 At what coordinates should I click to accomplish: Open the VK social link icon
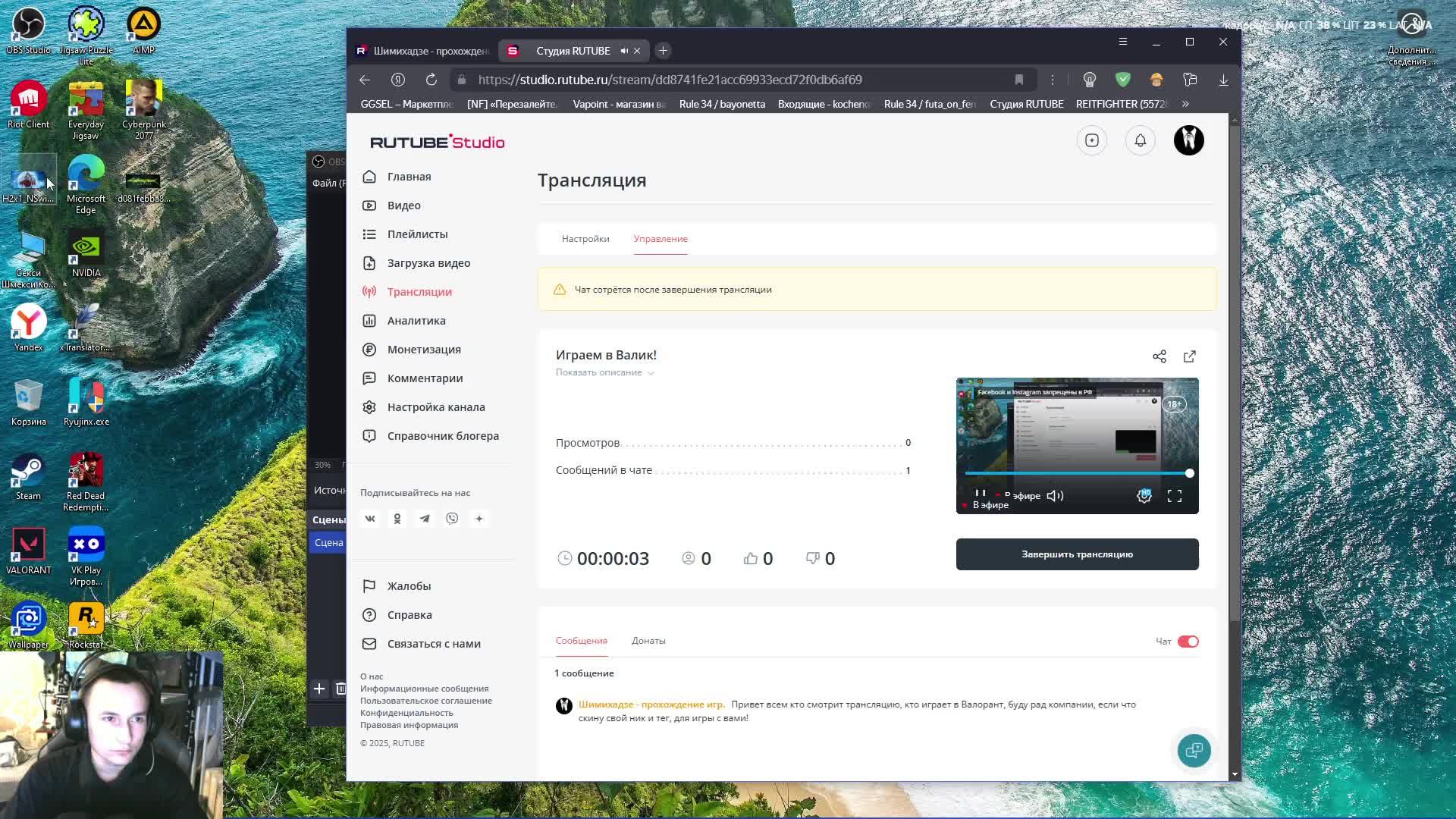pos(370,519)
